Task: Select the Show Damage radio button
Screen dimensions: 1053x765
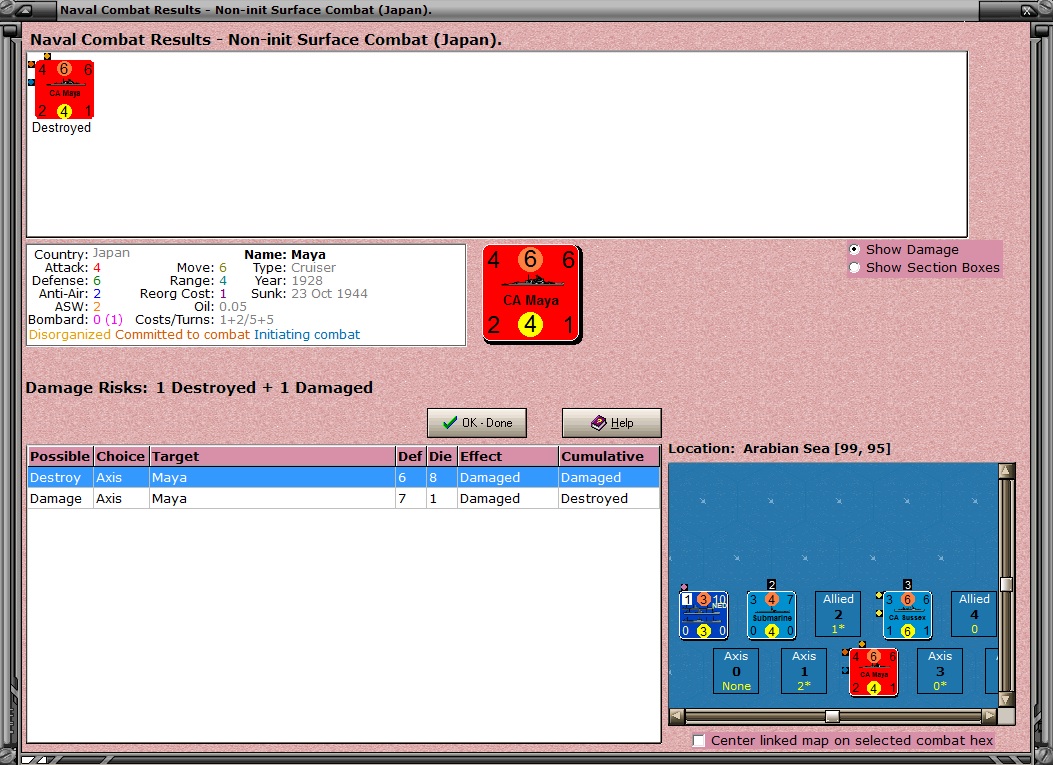Action: (854, 249)
